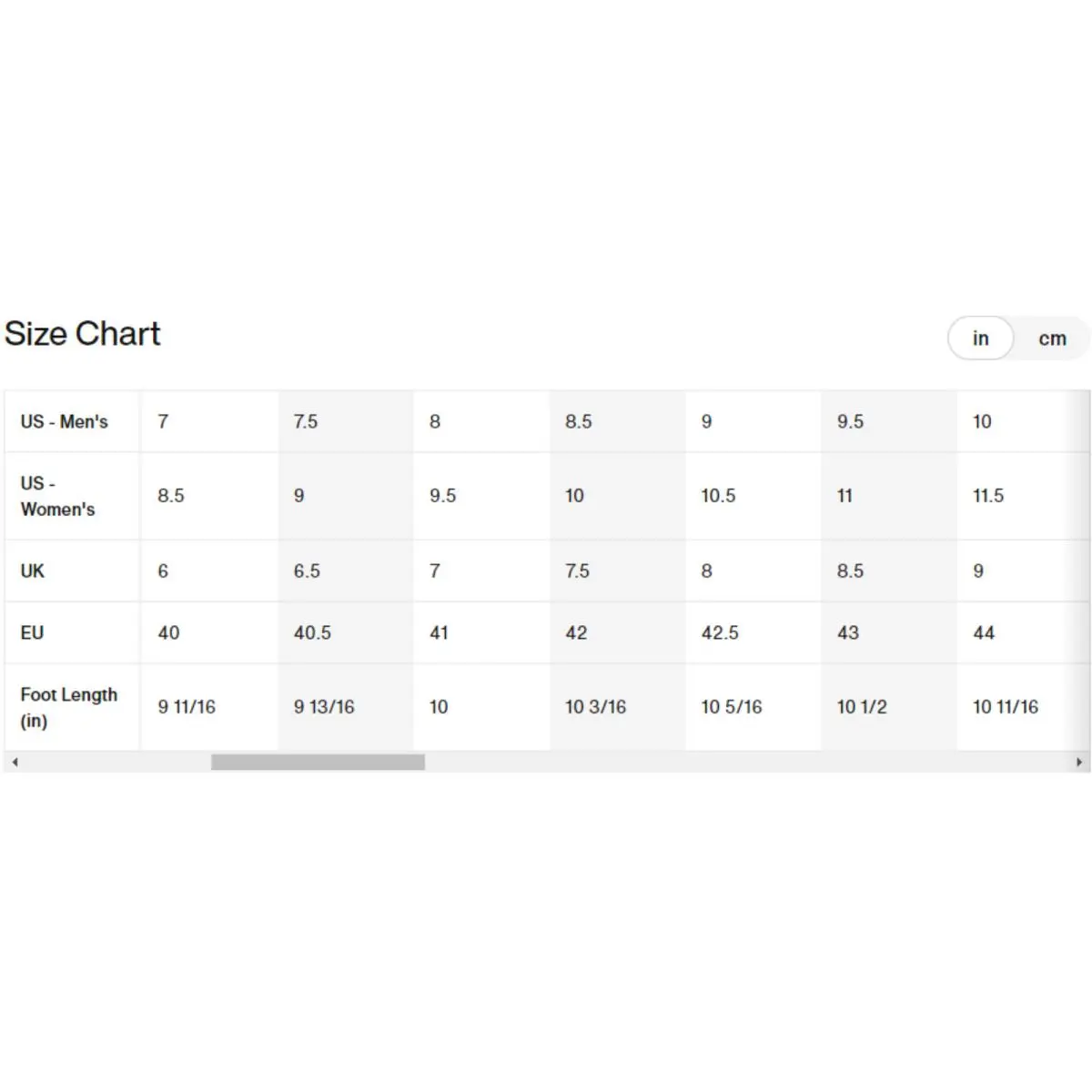Image resolution: width=1092 pixels, height=1092 pixels.
Task: Click the UK size 6.5 cell
Action: (345, 571)
